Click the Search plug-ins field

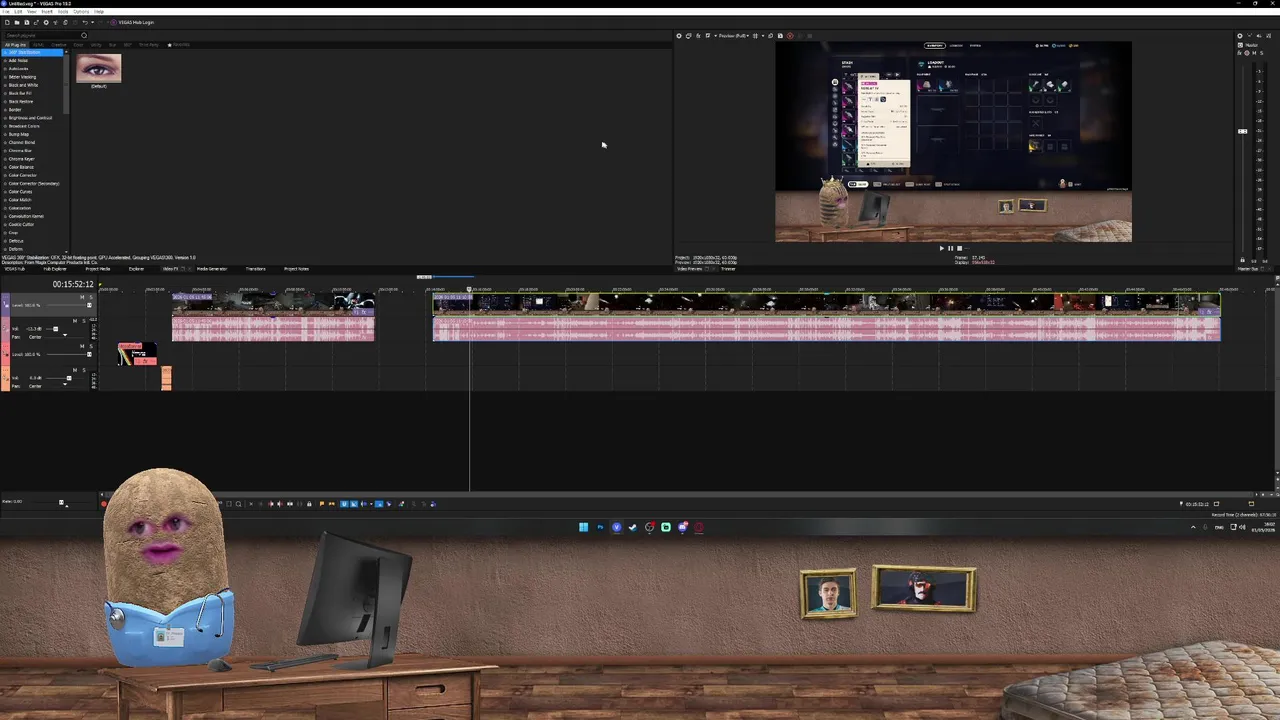pyautogui.click(x=42, y=35)
